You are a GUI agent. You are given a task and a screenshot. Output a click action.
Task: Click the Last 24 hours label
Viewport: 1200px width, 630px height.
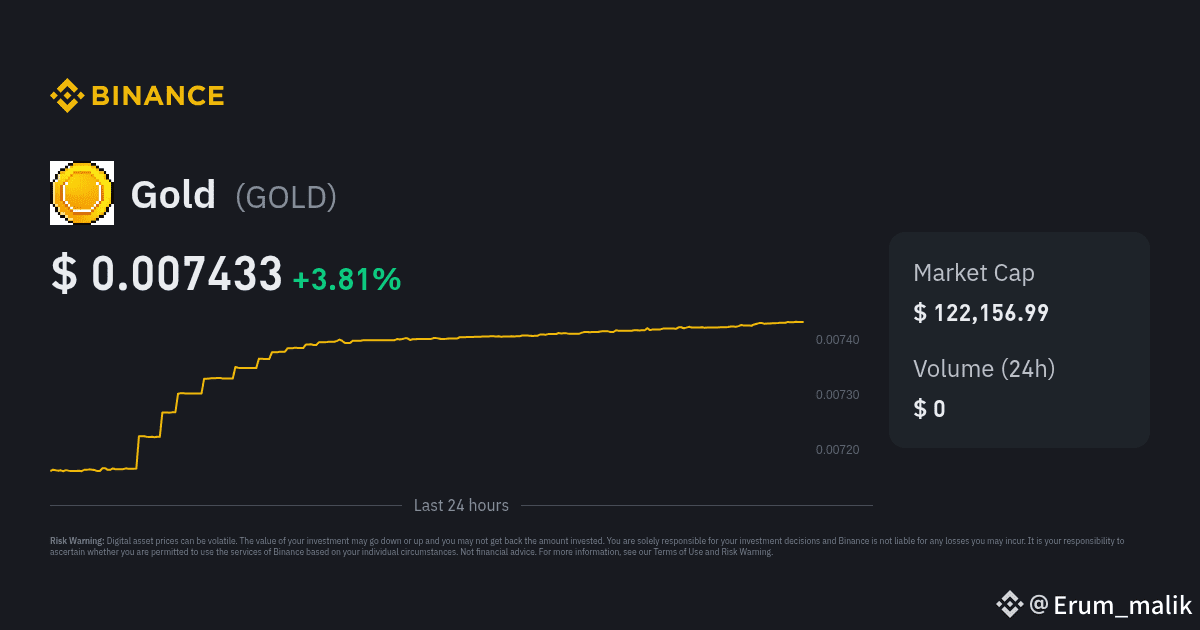point(461,506)
